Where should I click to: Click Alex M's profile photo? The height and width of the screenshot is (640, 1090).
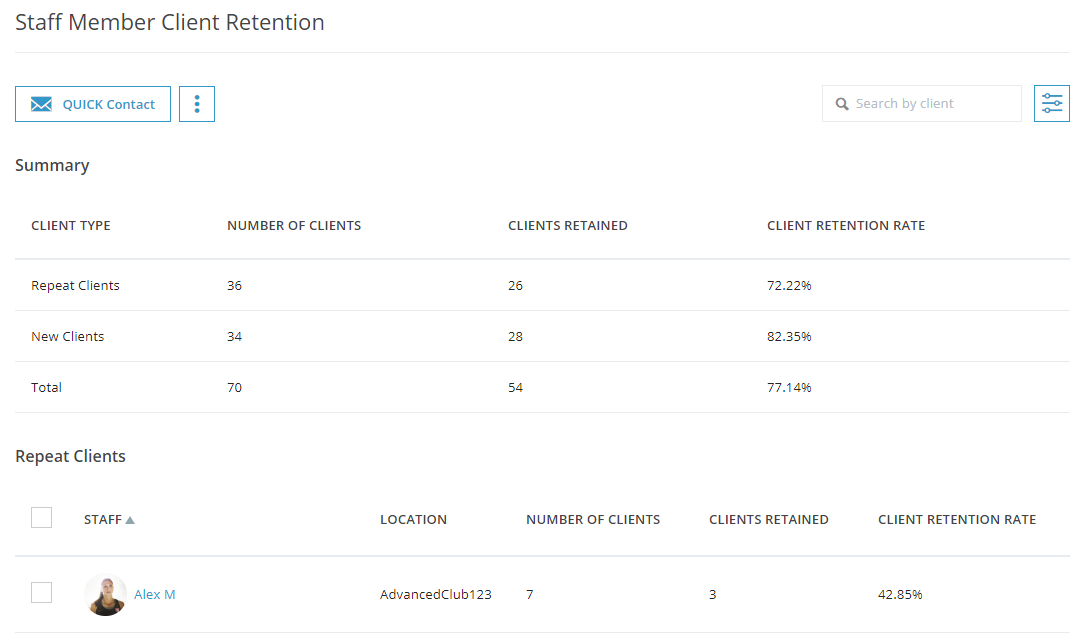coord(105,595)
